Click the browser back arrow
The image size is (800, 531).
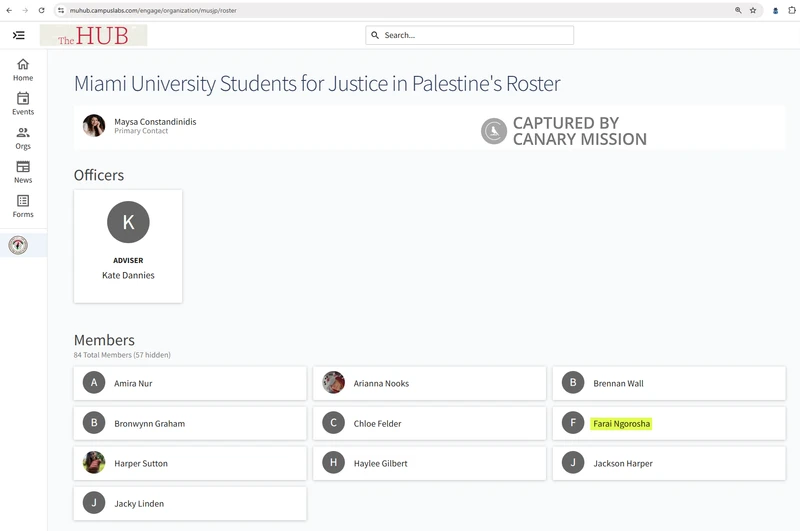click(x=9, y=10)
